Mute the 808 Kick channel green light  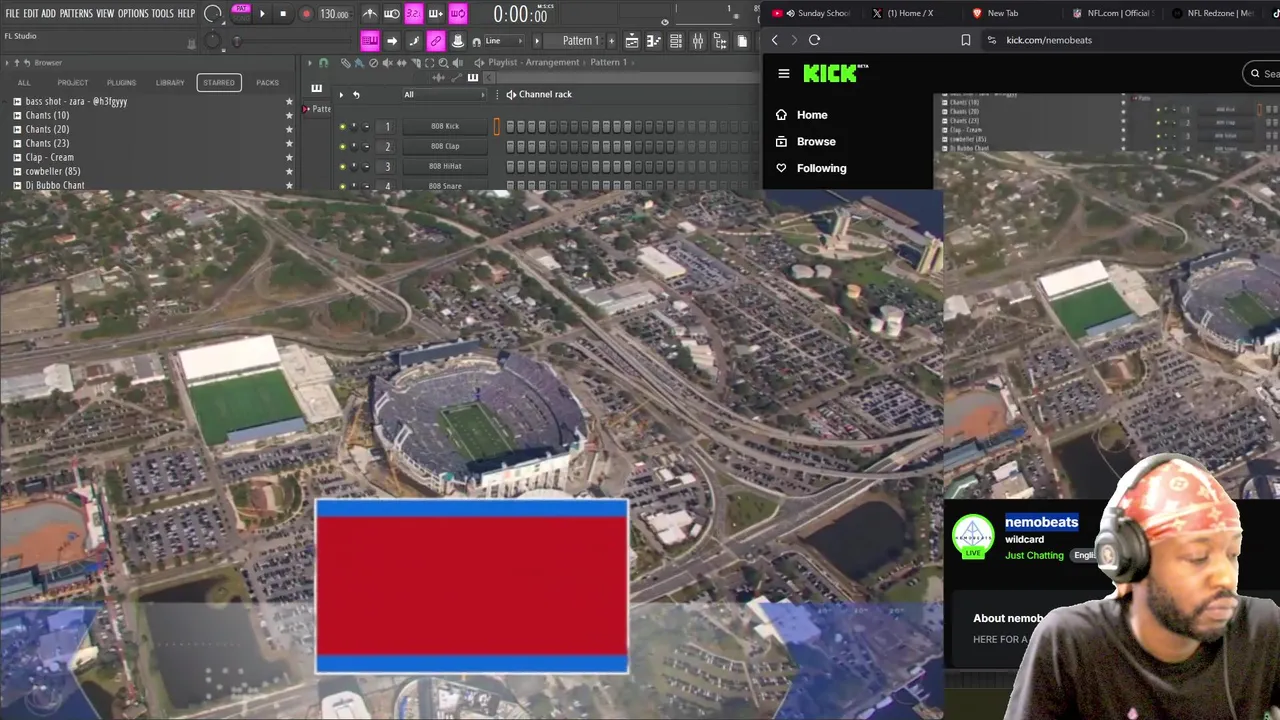[342, 126]
